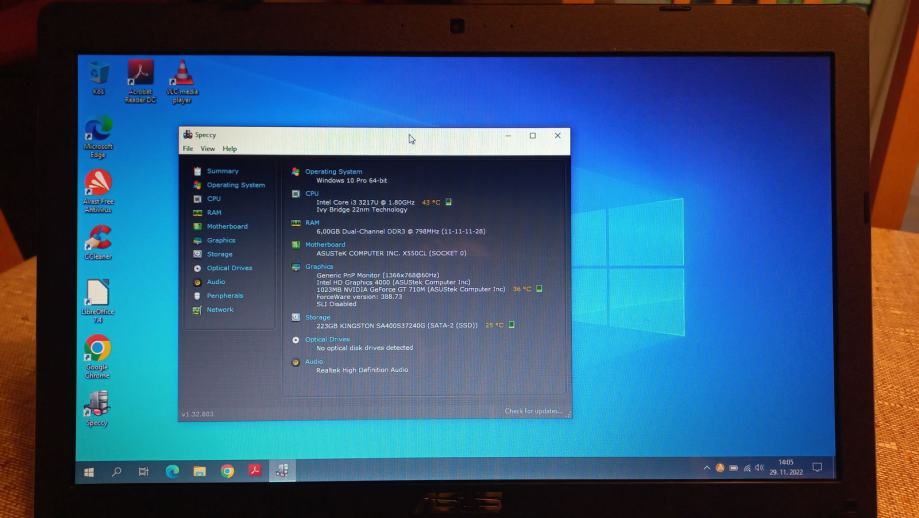Open Audio in the sidebar list
Image resolution: width=919 pixels, height=518 pixels.
coord(216,282)
